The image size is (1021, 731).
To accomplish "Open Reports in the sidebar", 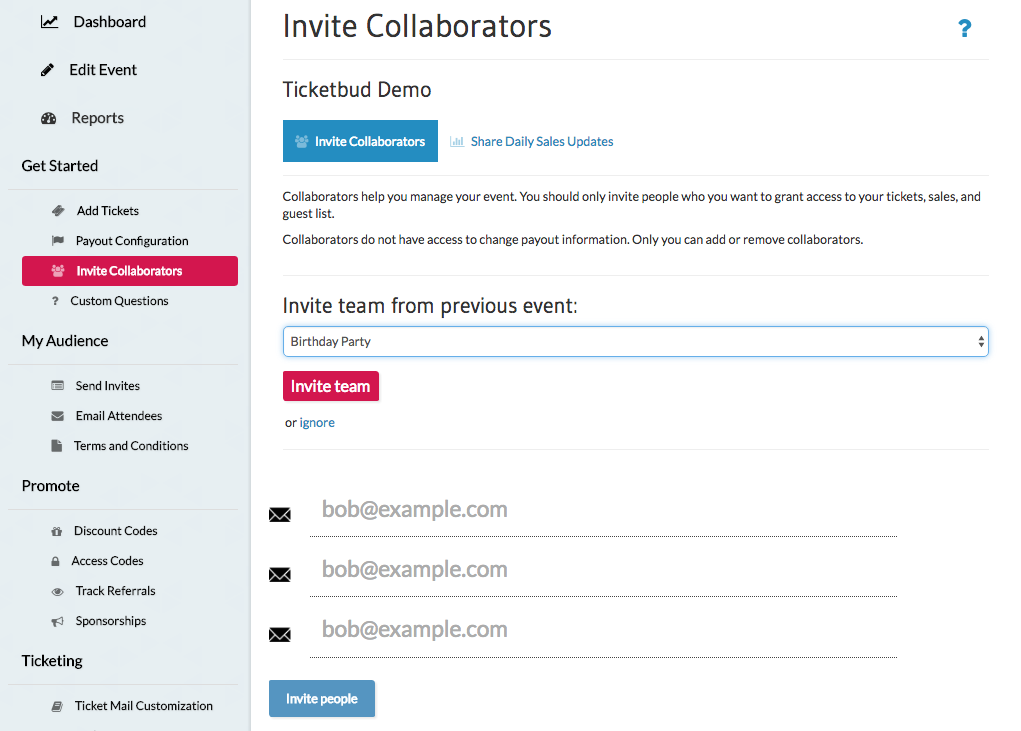I will [x=98, y=118].
